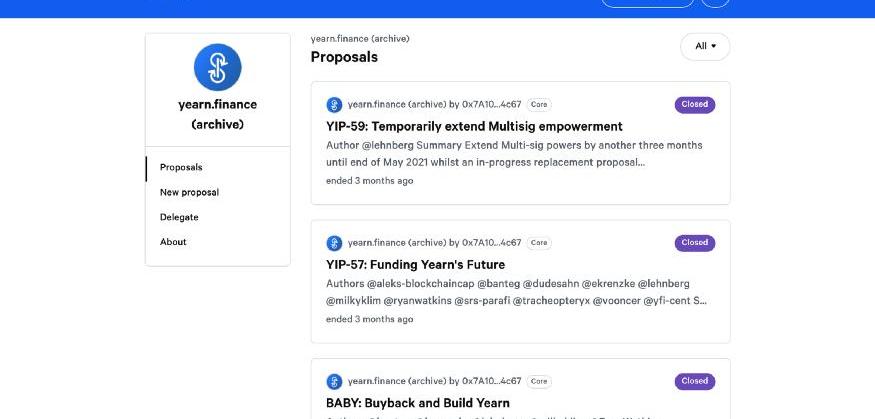The image size is (875, 419).
Task: Click the Core tag on the YIP-59 proposal
Action: [539, 104]
